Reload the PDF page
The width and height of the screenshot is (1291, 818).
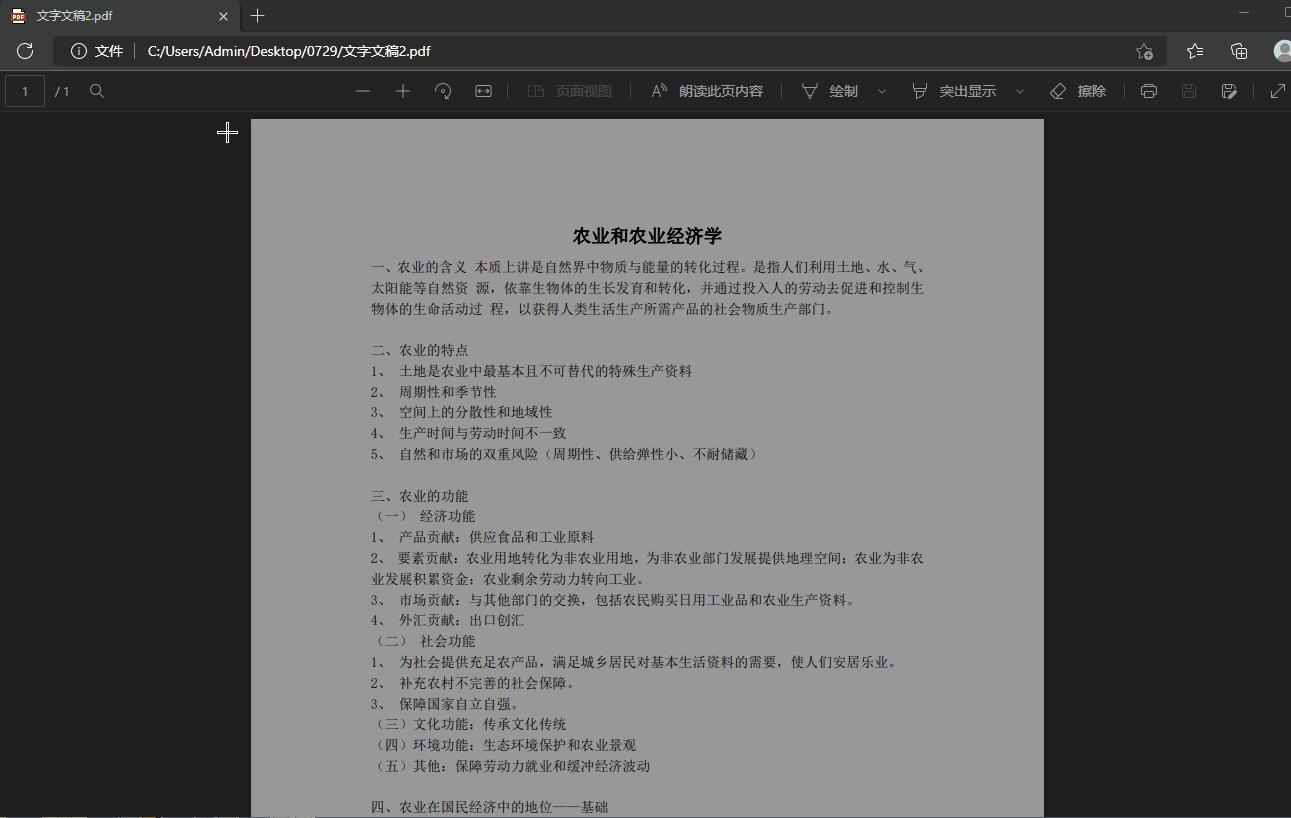(24, 50)
